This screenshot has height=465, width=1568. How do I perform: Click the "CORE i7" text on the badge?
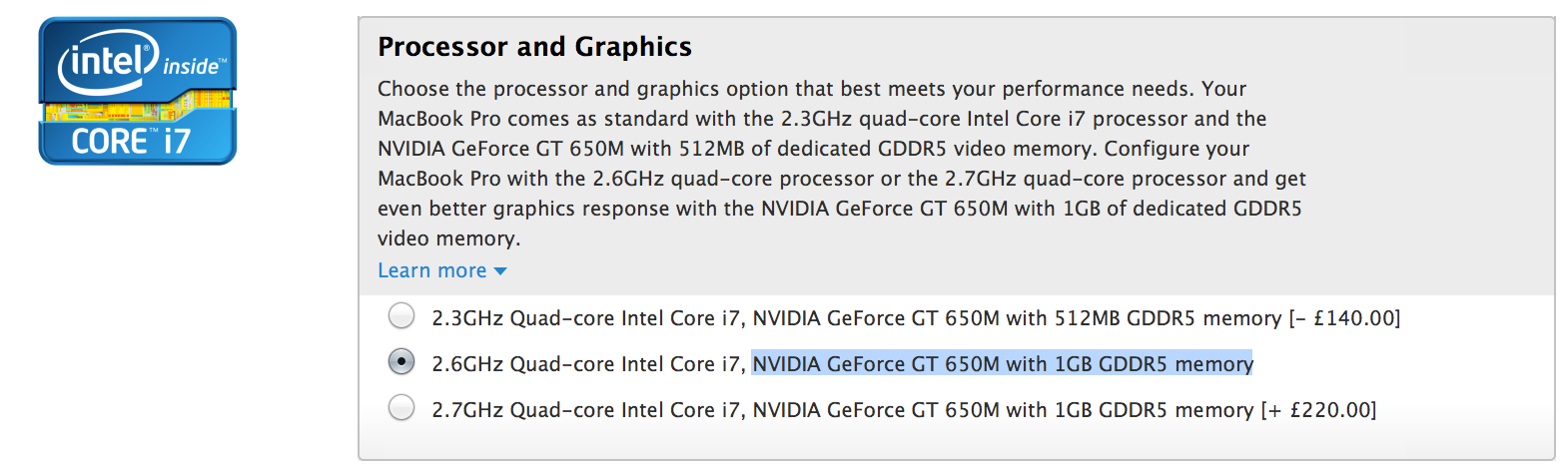pos(131,142)
